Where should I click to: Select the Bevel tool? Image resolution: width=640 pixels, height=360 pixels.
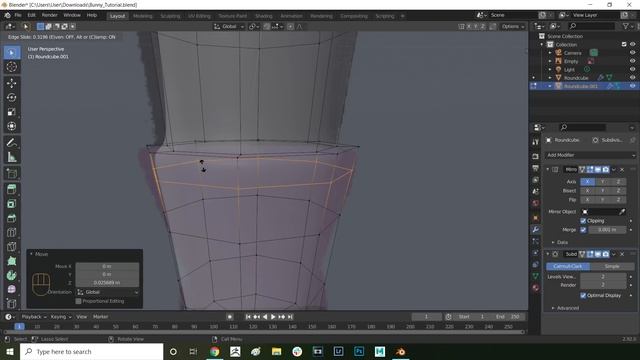11,218
